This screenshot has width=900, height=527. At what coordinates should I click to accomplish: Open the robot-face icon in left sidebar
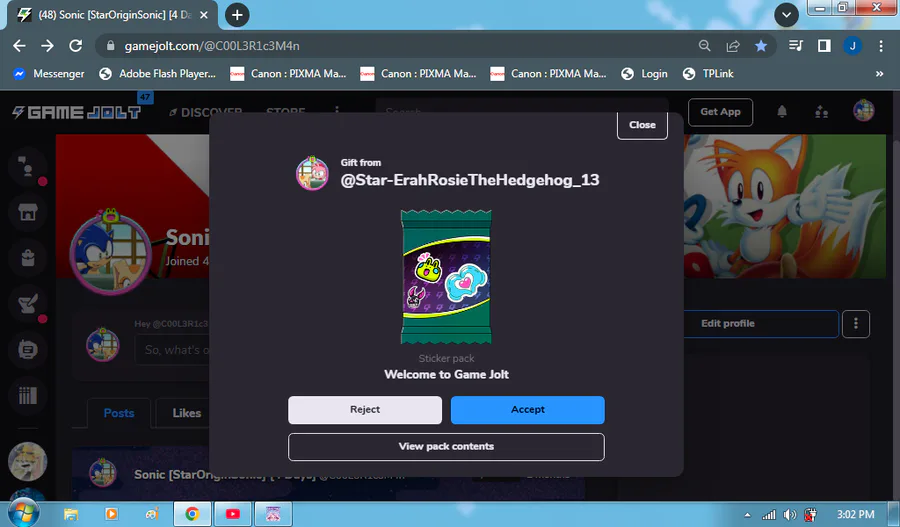point(27,349)
